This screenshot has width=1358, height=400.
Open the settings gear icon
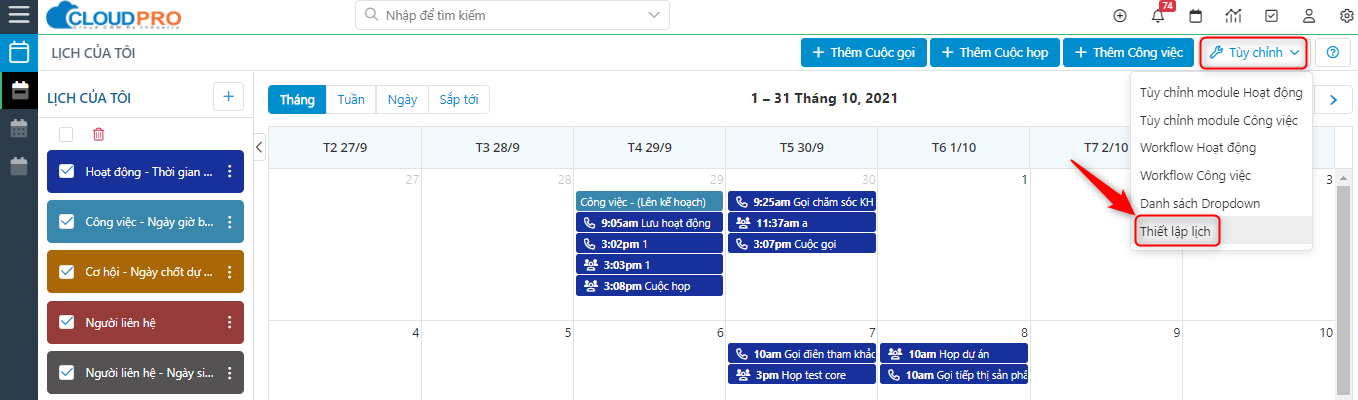tap(1345, 16)
